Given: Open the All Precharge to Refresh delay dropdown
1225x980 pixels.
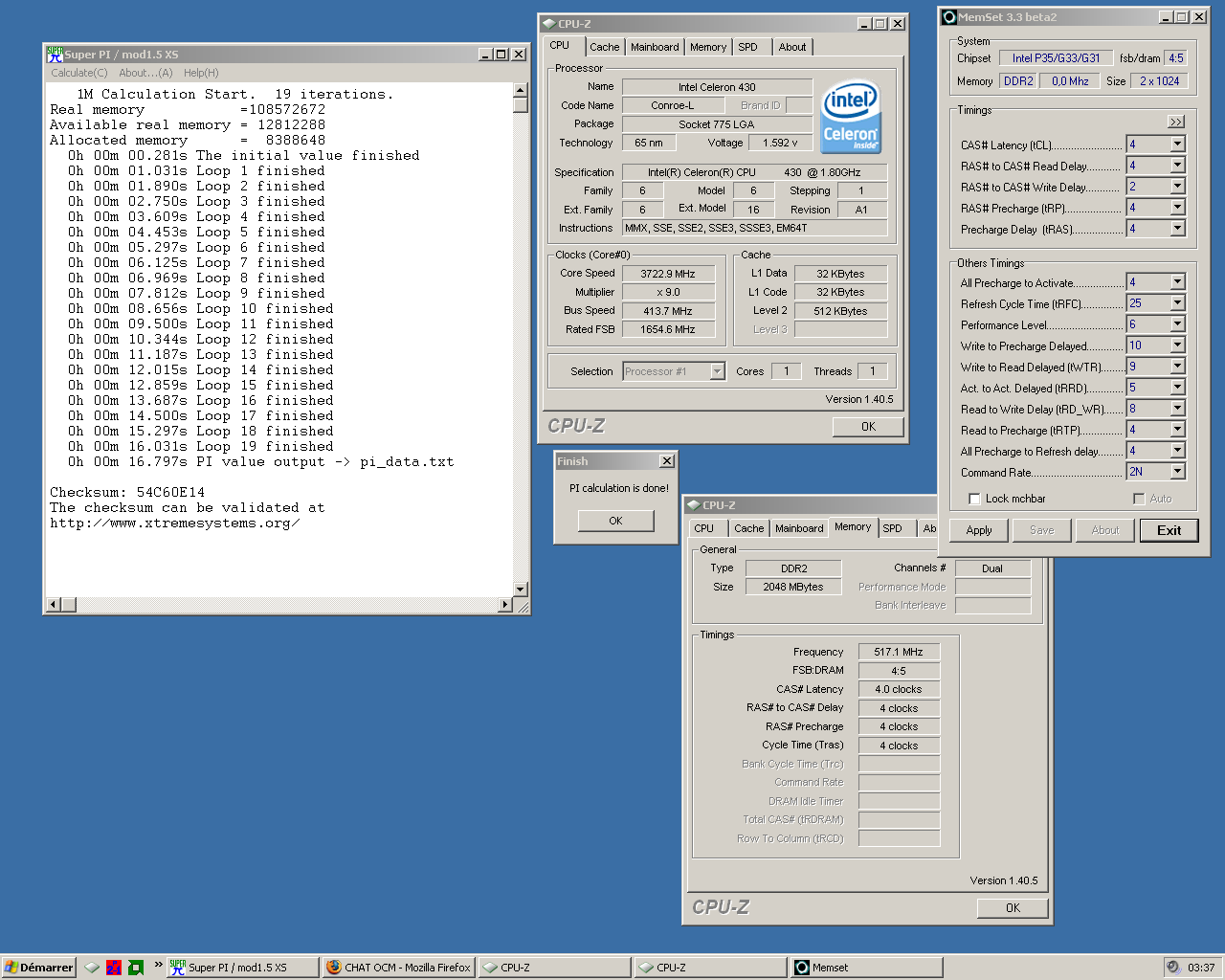Looking at the screenshot, I should click(x=1177, y=451).
